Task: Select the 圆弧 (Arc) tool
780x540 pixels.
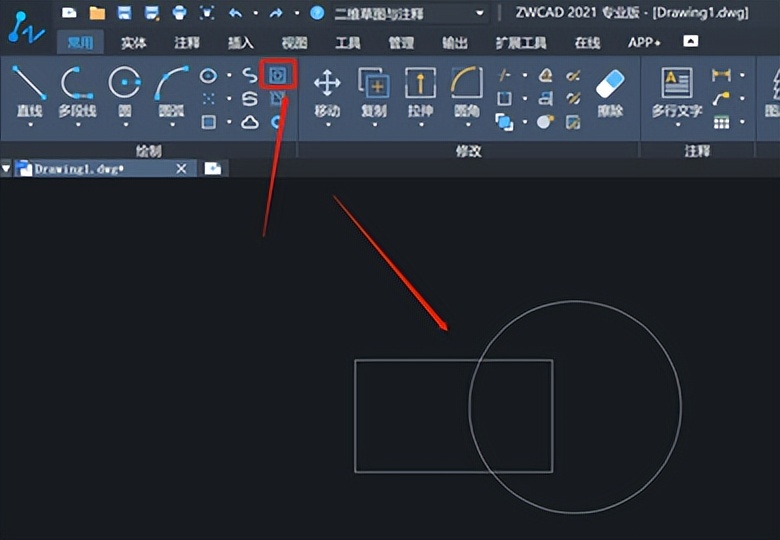Action: point(172,92)
